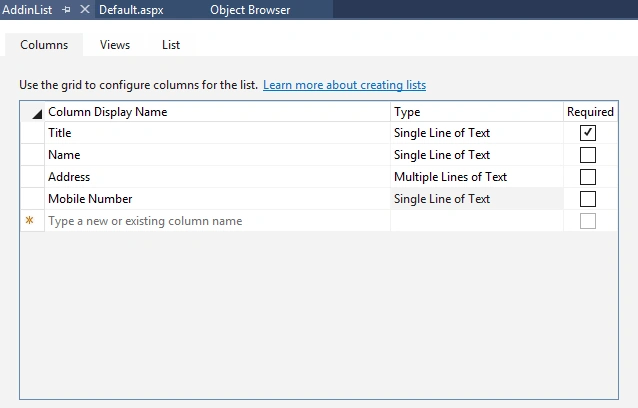This screenshot has width=638, height=408.
Task: Click the new column name input field
Action: click(217, 220)
